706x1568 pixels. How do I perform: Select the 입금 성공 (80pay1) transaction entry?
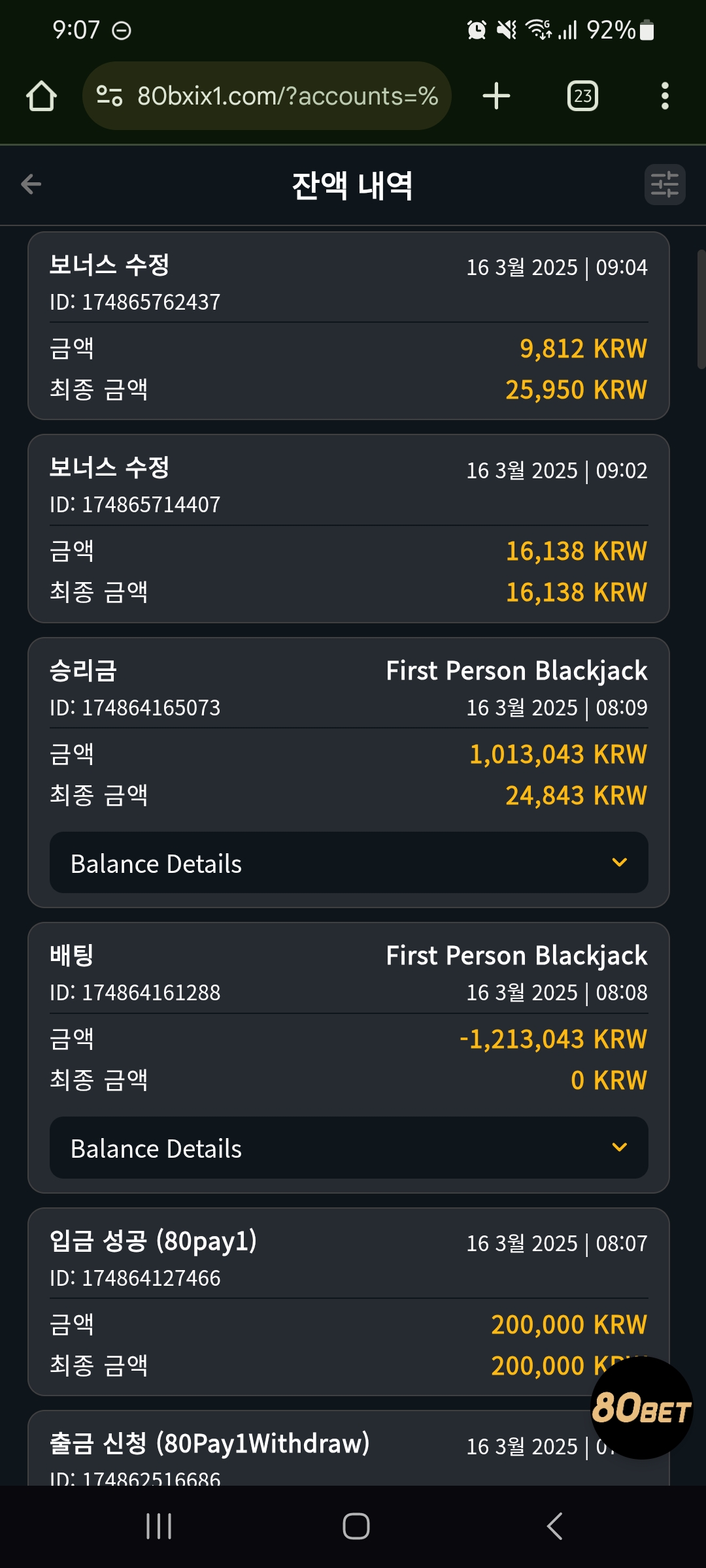(349, 1302)
